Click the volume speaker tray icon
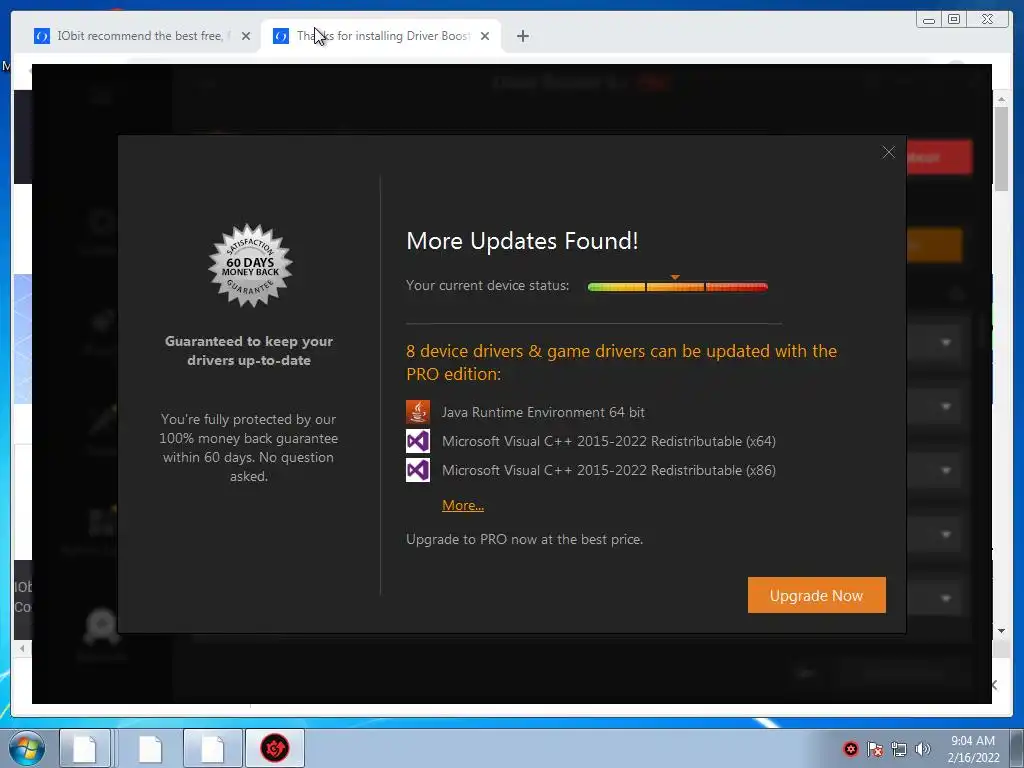 pos(923,749)
